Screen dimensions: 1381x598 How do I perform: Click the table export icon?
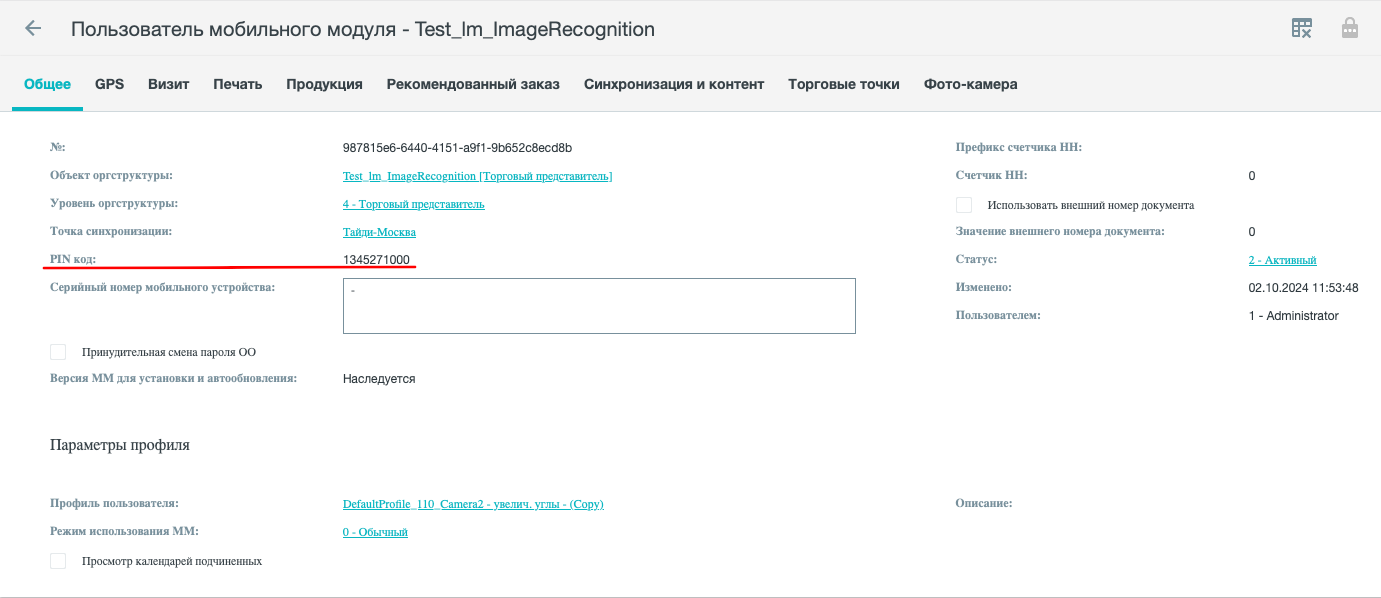click(1301, 28)
